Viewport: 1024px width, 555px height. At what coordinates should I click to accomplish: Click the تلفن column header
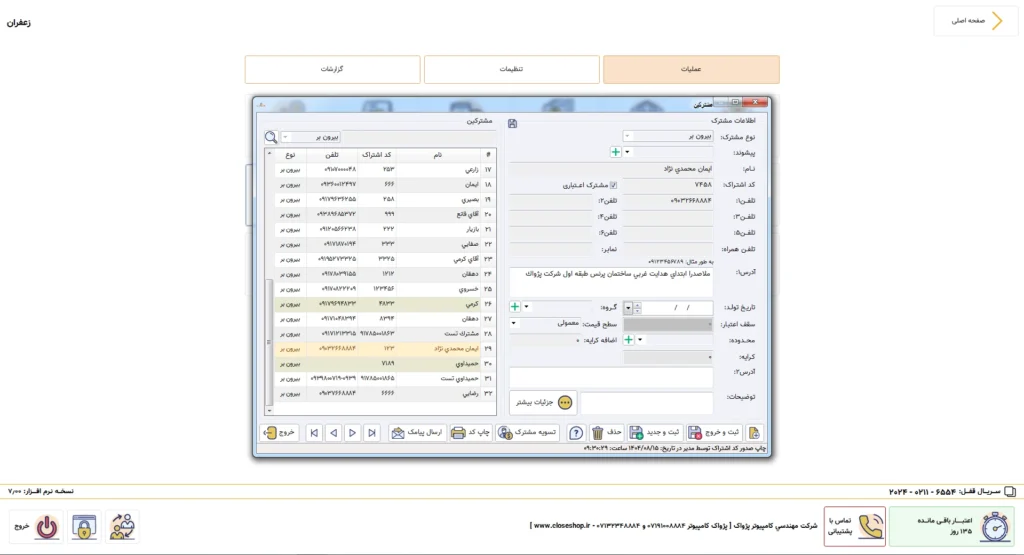(x=332, y=155)
